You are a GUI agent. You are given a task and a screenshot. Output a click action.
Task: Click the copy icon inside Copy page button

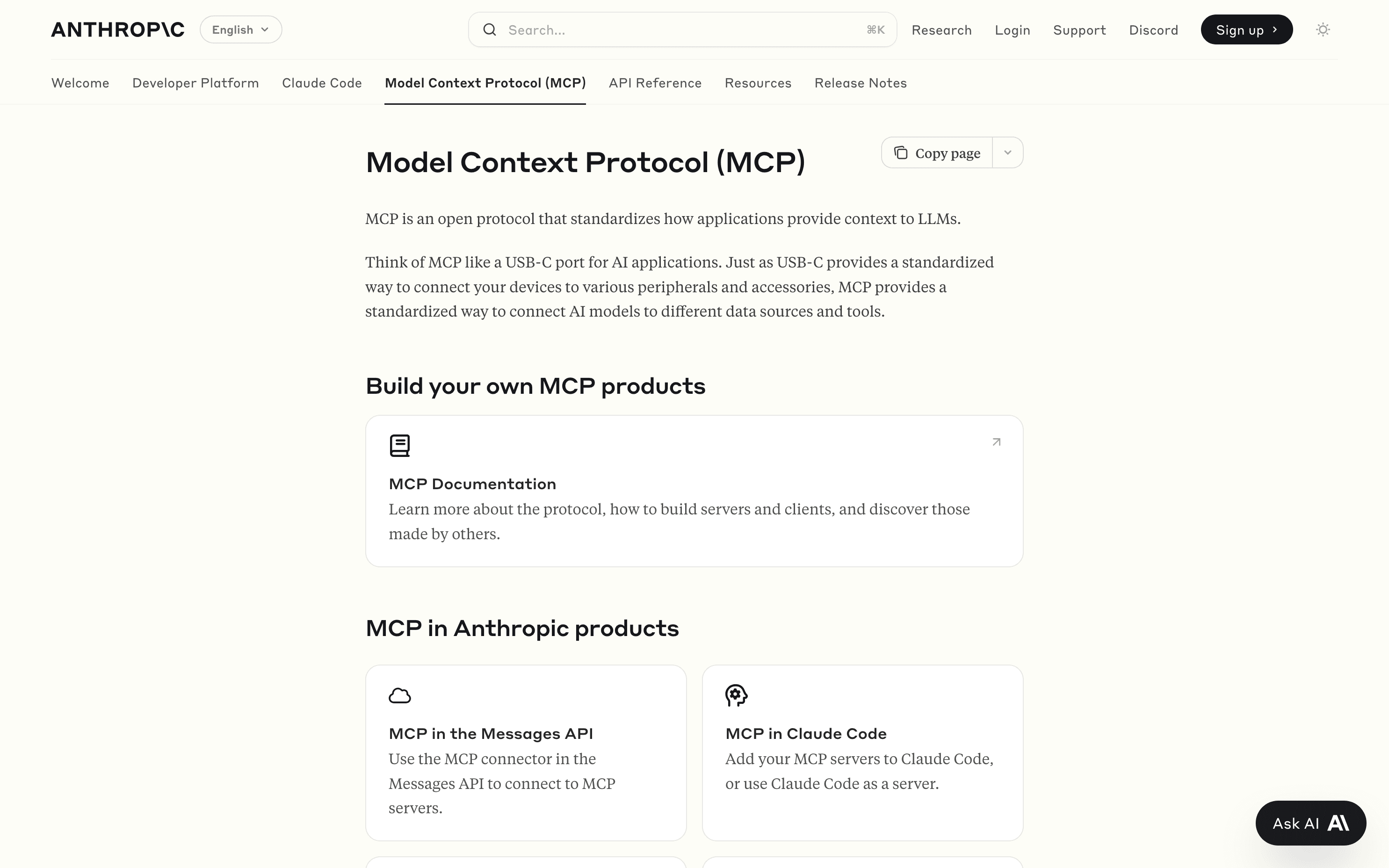pyautogui.click(x=901, y=152)
